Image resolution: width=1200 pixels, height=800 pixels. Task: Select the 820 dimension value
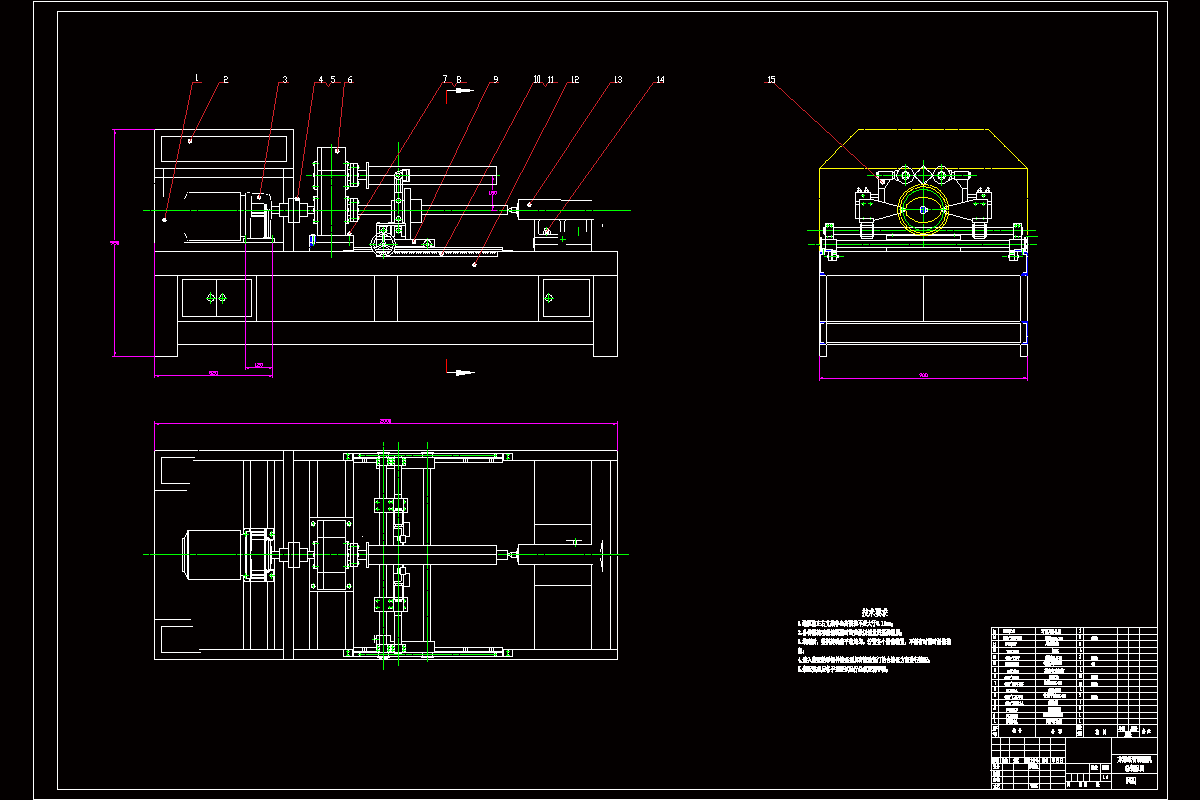coord(213,373)
